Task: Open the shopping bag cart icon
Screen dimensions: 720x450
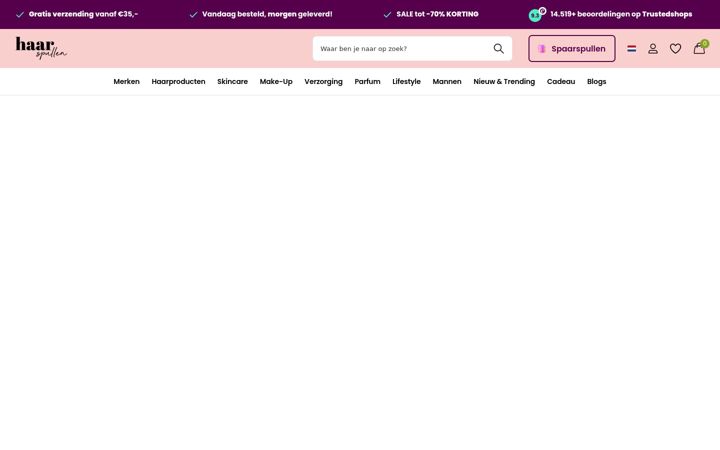Action: point(699,48)
